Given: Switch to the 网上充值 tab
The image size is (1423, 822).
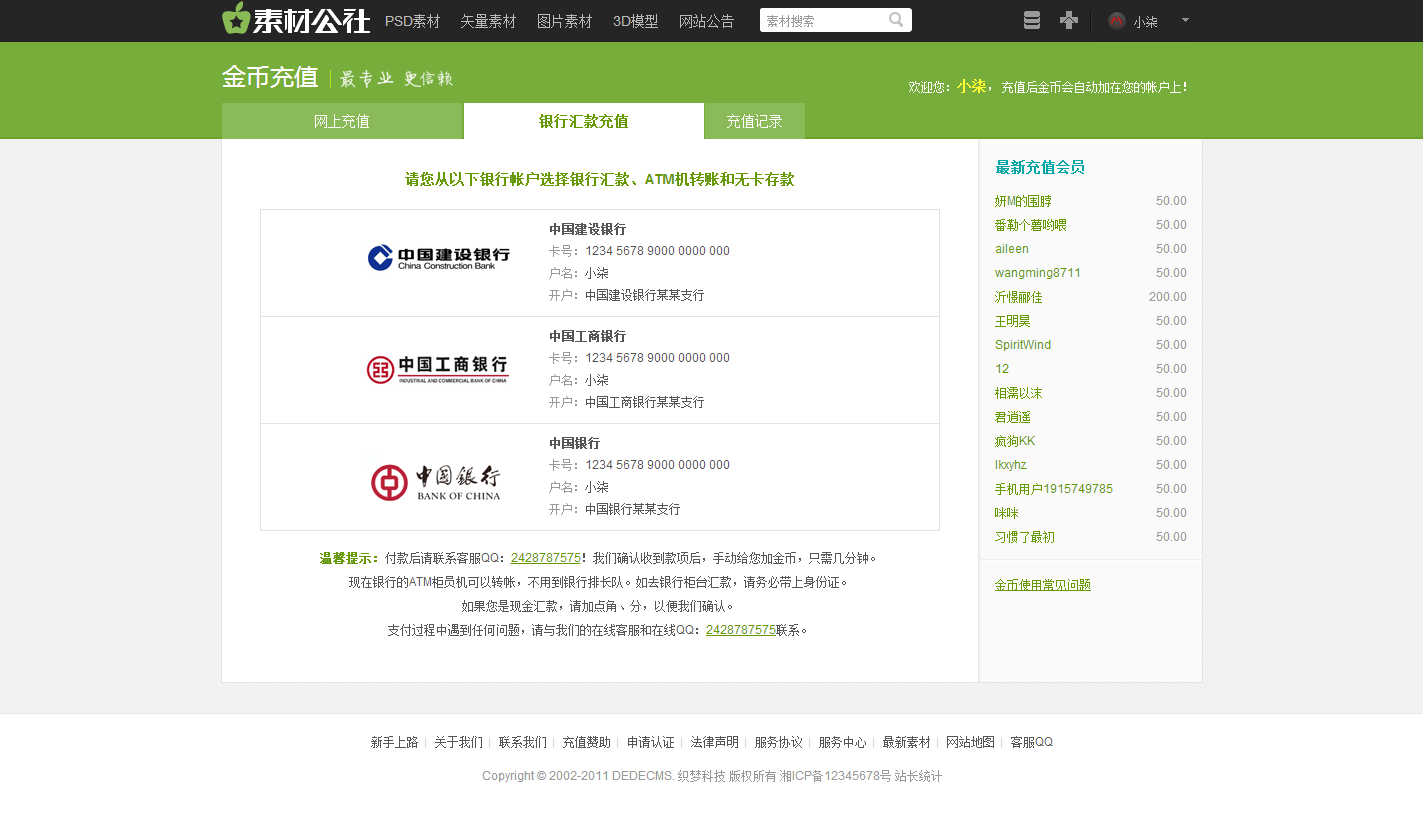Looking at the screenshot, I should tap(342, 122).
